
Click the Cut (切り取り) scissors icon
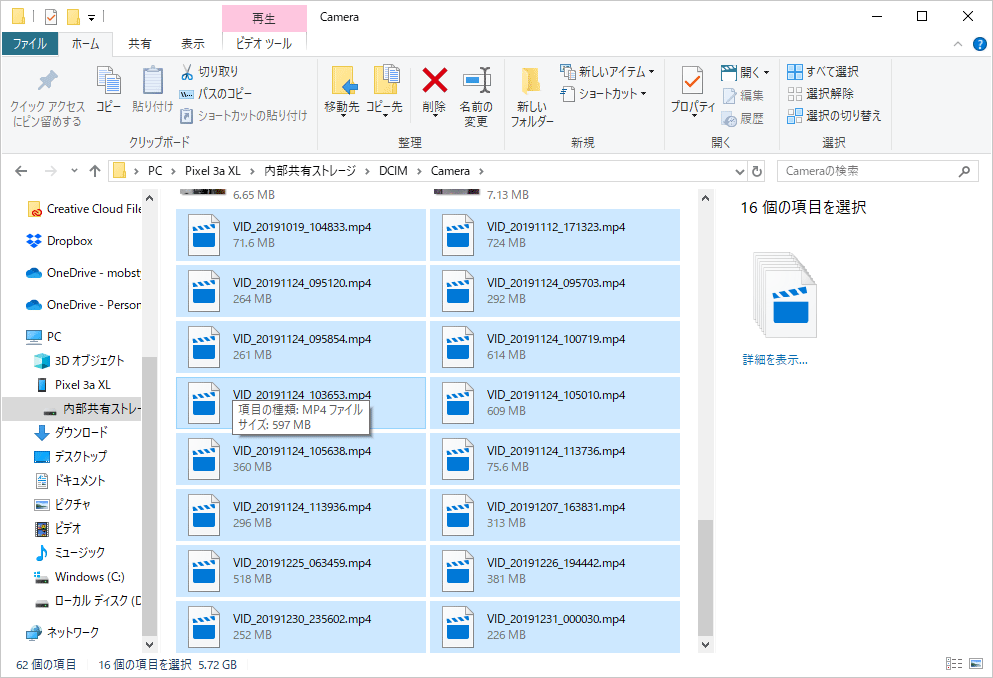(x=187, y=72)
